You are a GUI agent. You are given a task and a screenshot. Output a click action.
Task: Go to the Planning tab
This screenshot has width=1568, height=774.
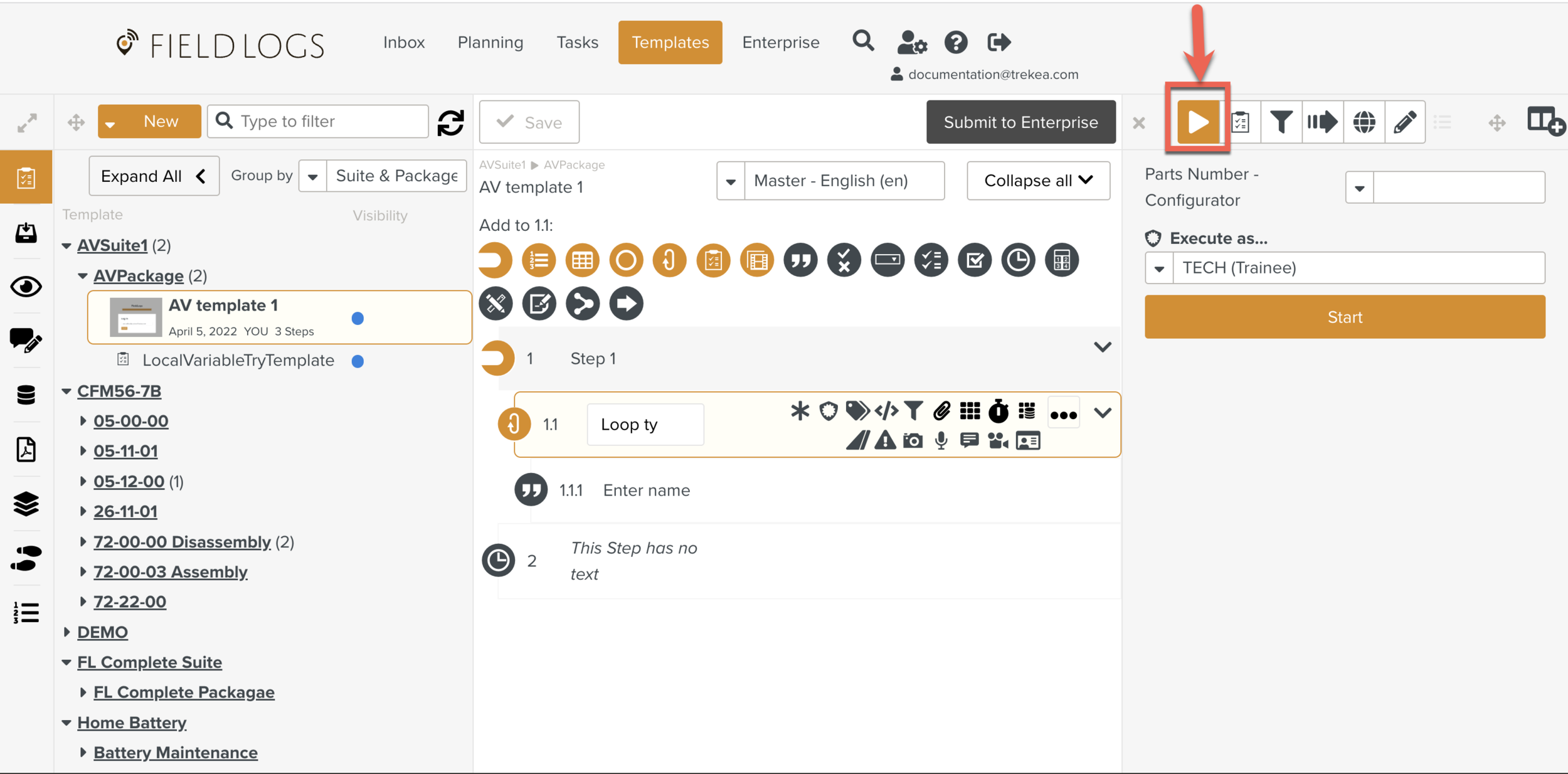[x=490, y=42]
